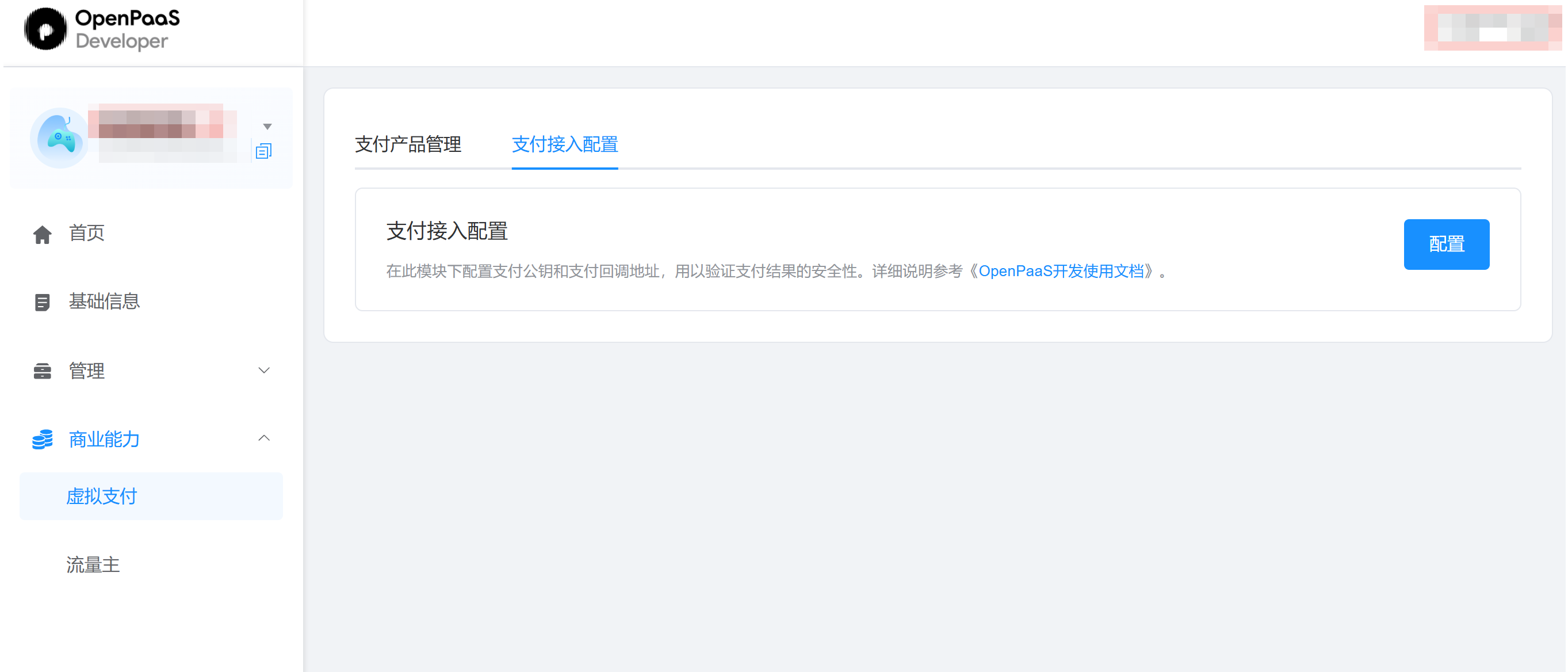Click the OpenPaaS Developer logo
Image resolution: width=1568 pixels, height=672 pixels.
pos(102,29)
